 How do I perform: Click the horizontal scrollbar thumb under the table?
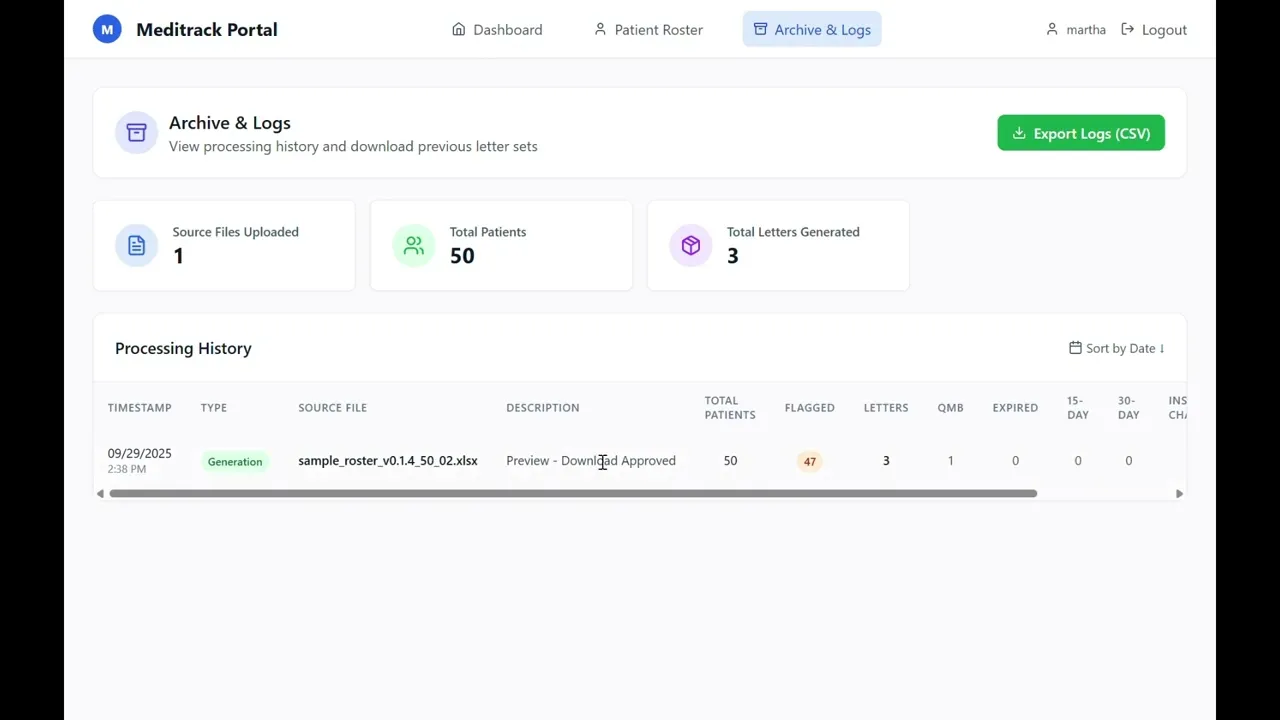tap(573, 493)
